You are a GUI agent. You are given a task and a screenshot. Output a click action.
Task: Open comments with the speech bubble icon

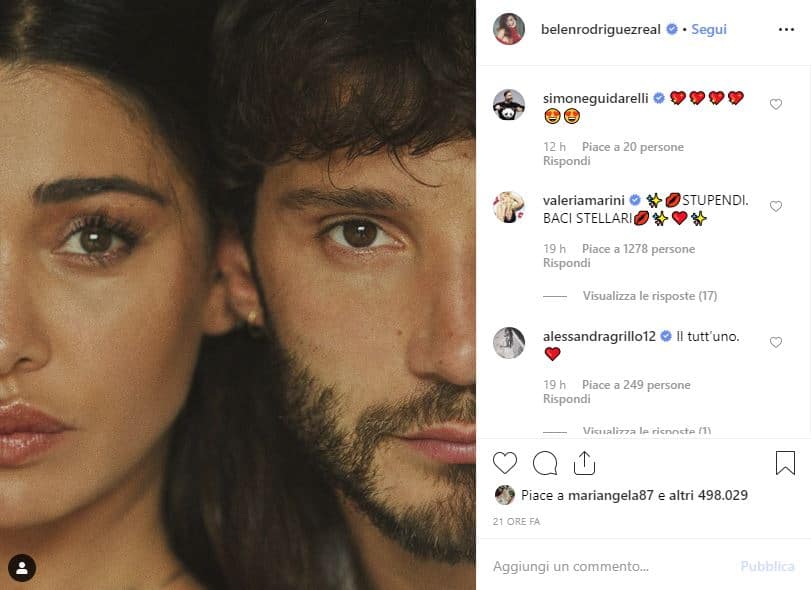pos(543,463)
